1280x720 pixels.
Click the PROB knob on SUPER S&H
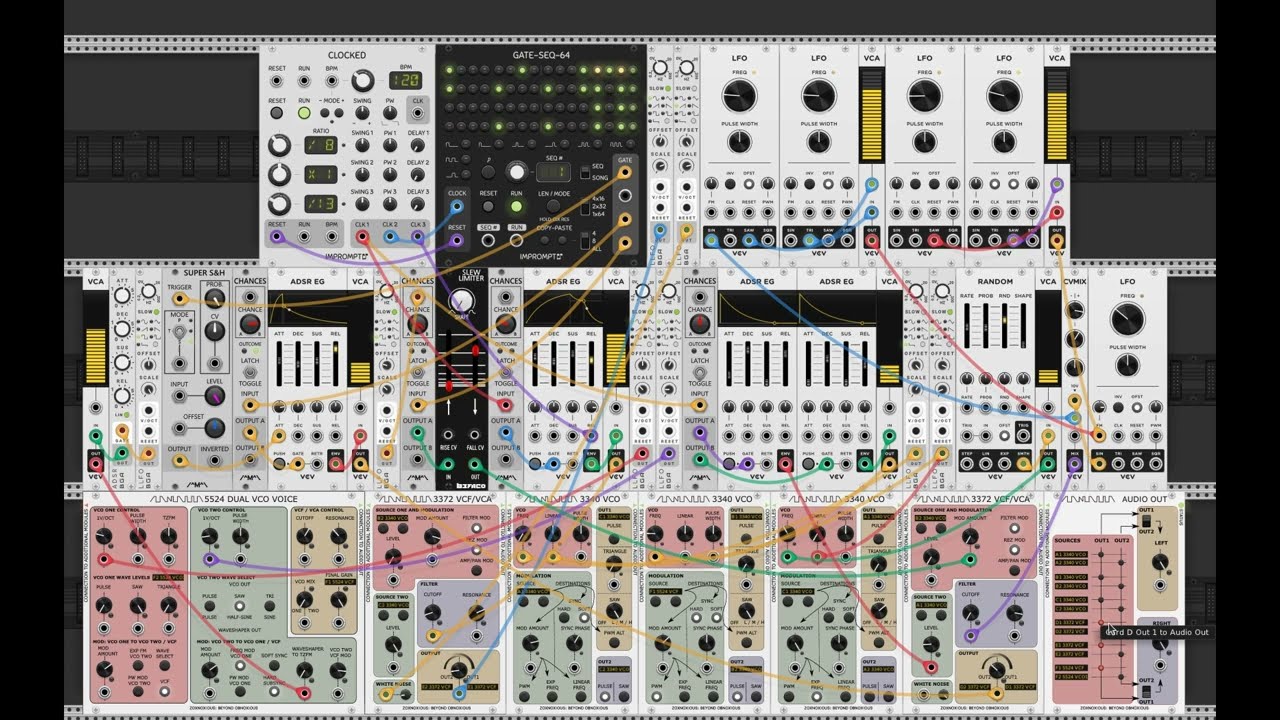[214, 298]
